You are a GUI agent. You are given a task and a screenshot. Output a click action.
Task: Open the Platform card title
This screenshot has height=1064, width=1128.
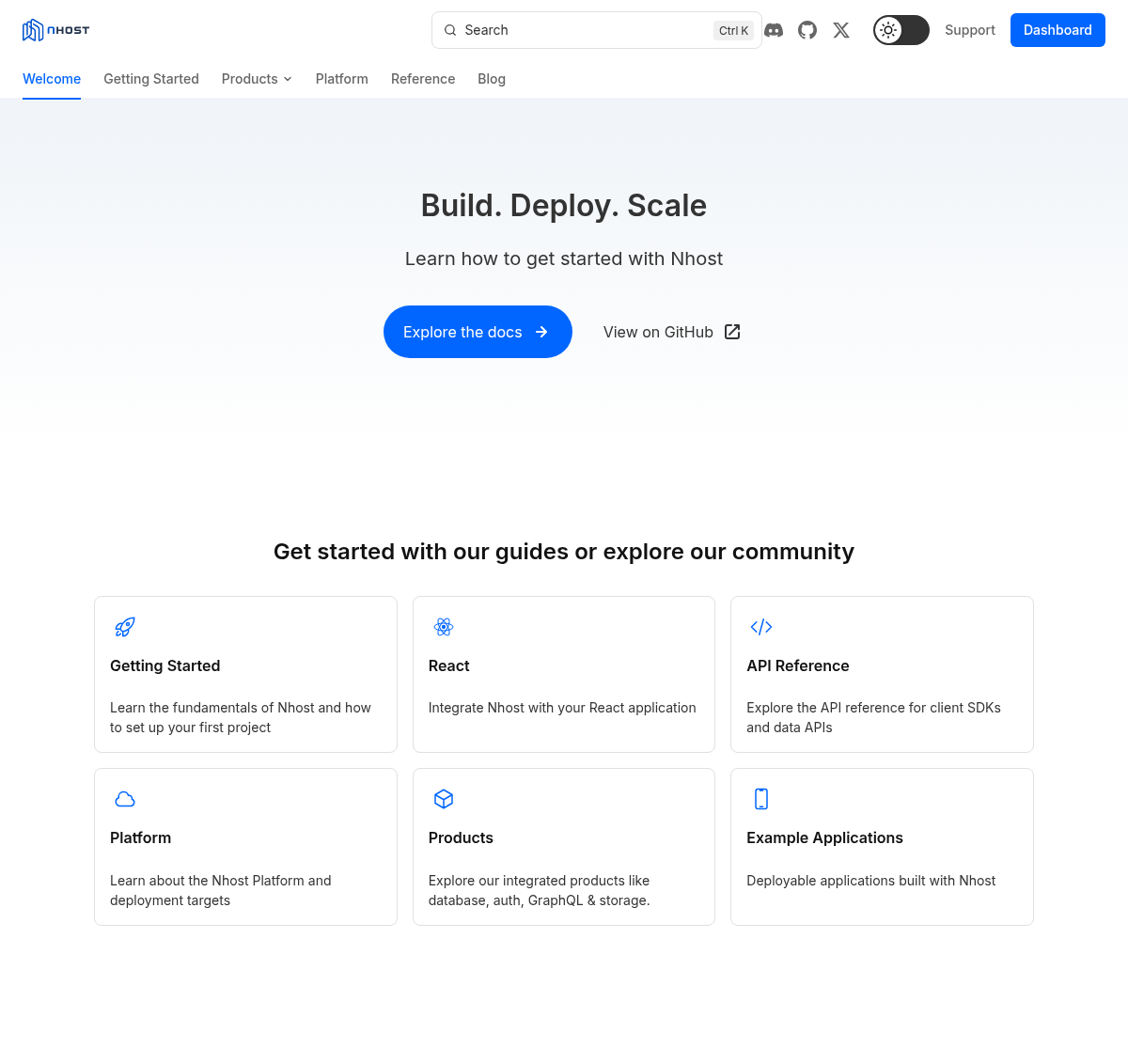click(x=140, y=837)
